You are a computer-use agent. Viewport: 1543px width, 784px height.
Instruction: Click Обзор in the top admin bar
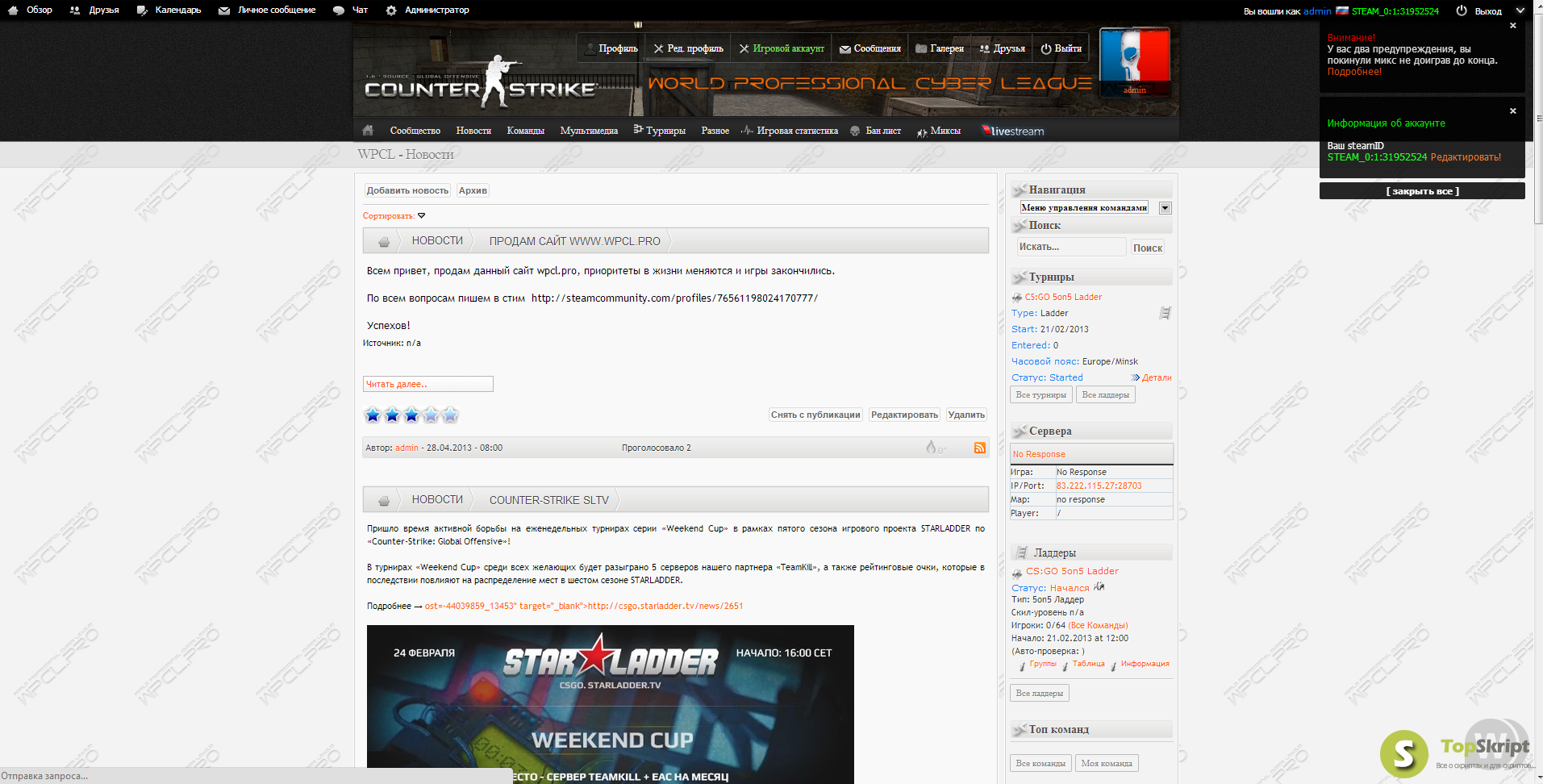(30, 10)
